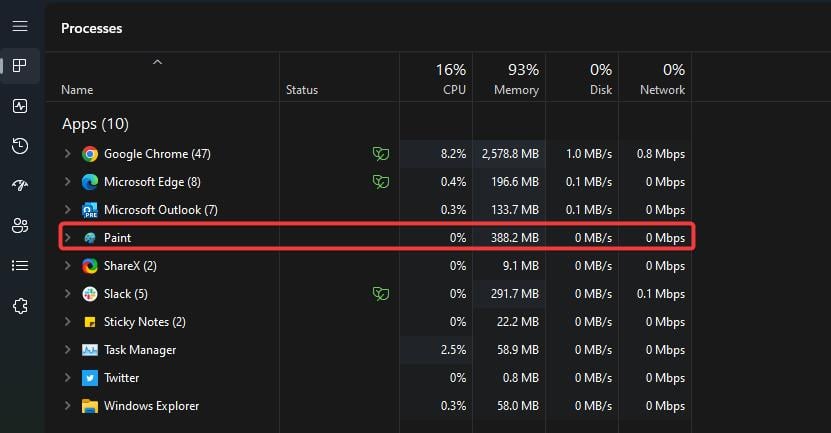The height and width of the screenshot is (433, 831).
Task: Open the Performance sidebar icon
Action: point(20,106)
